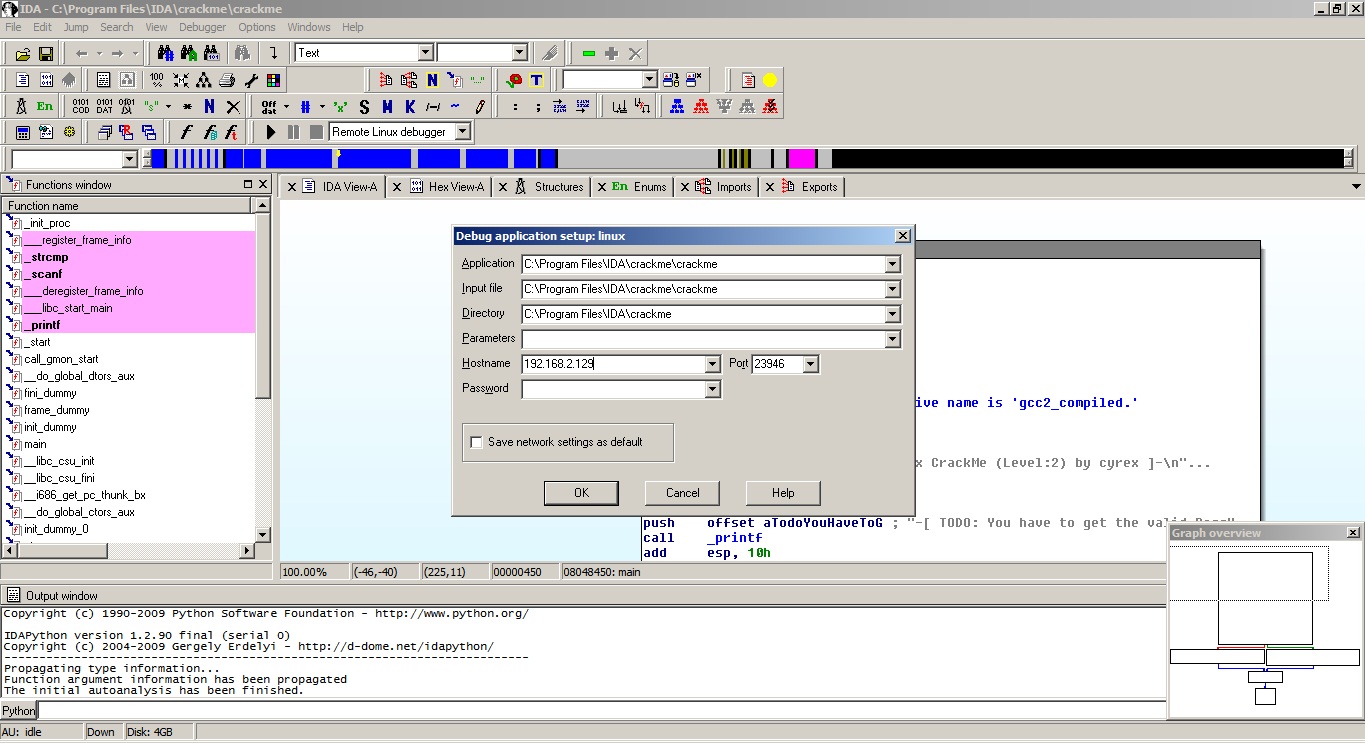
Task: Click the color palette grid icon
Action: click(x=274, y=80)
